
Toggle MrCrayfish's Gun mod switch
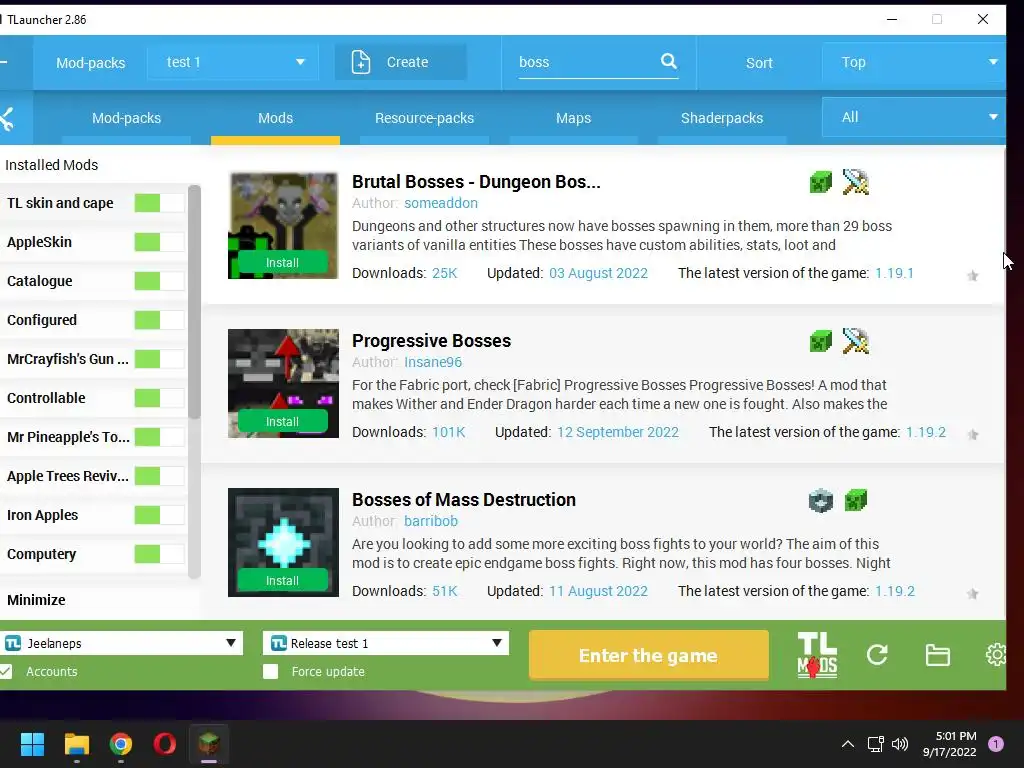click(x=159, y=359)
